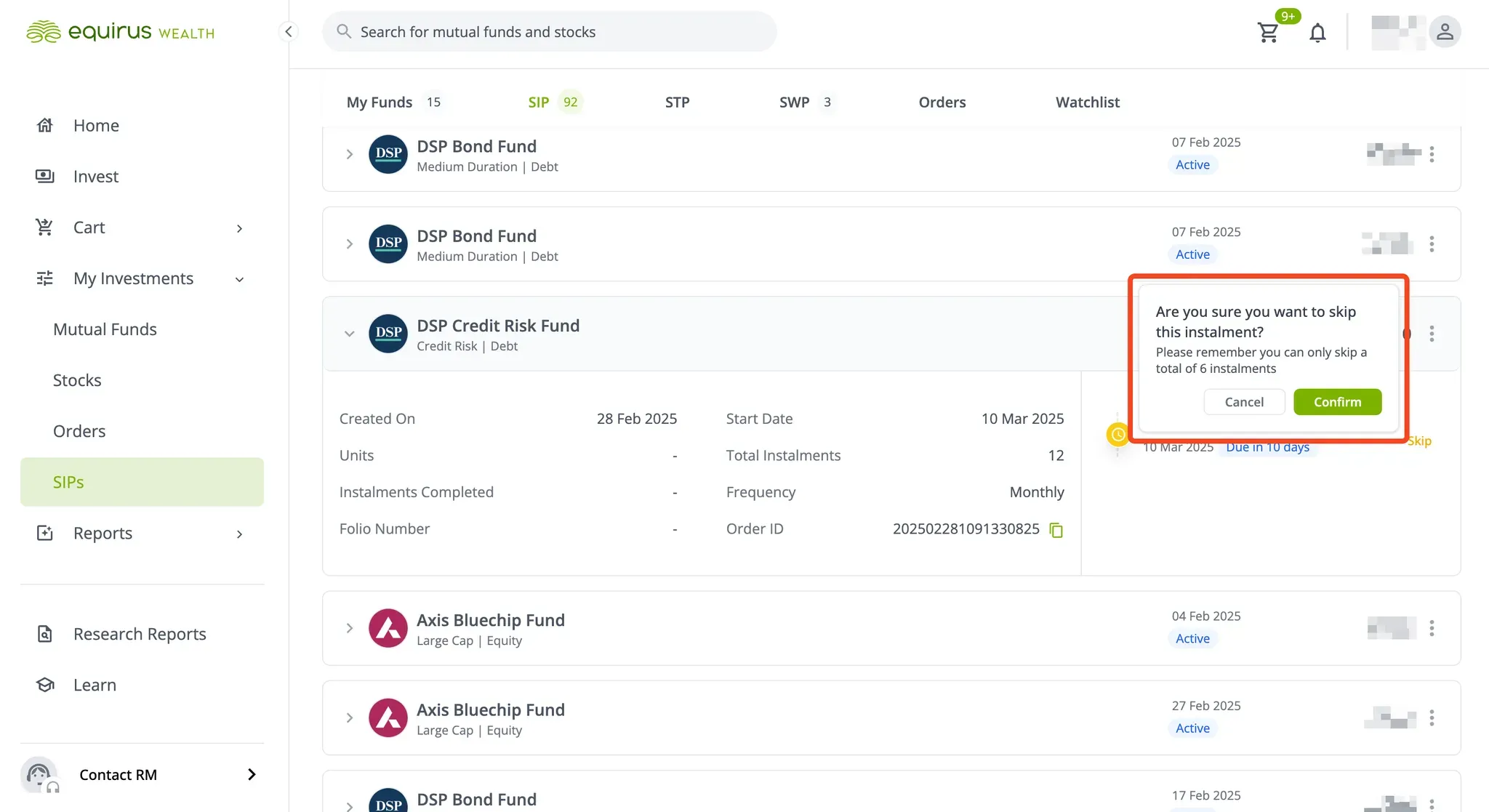1489x812 pixels.
Task: Click the DSP logo of DSP Credit Risk Fund
Action: click(388, 333)
